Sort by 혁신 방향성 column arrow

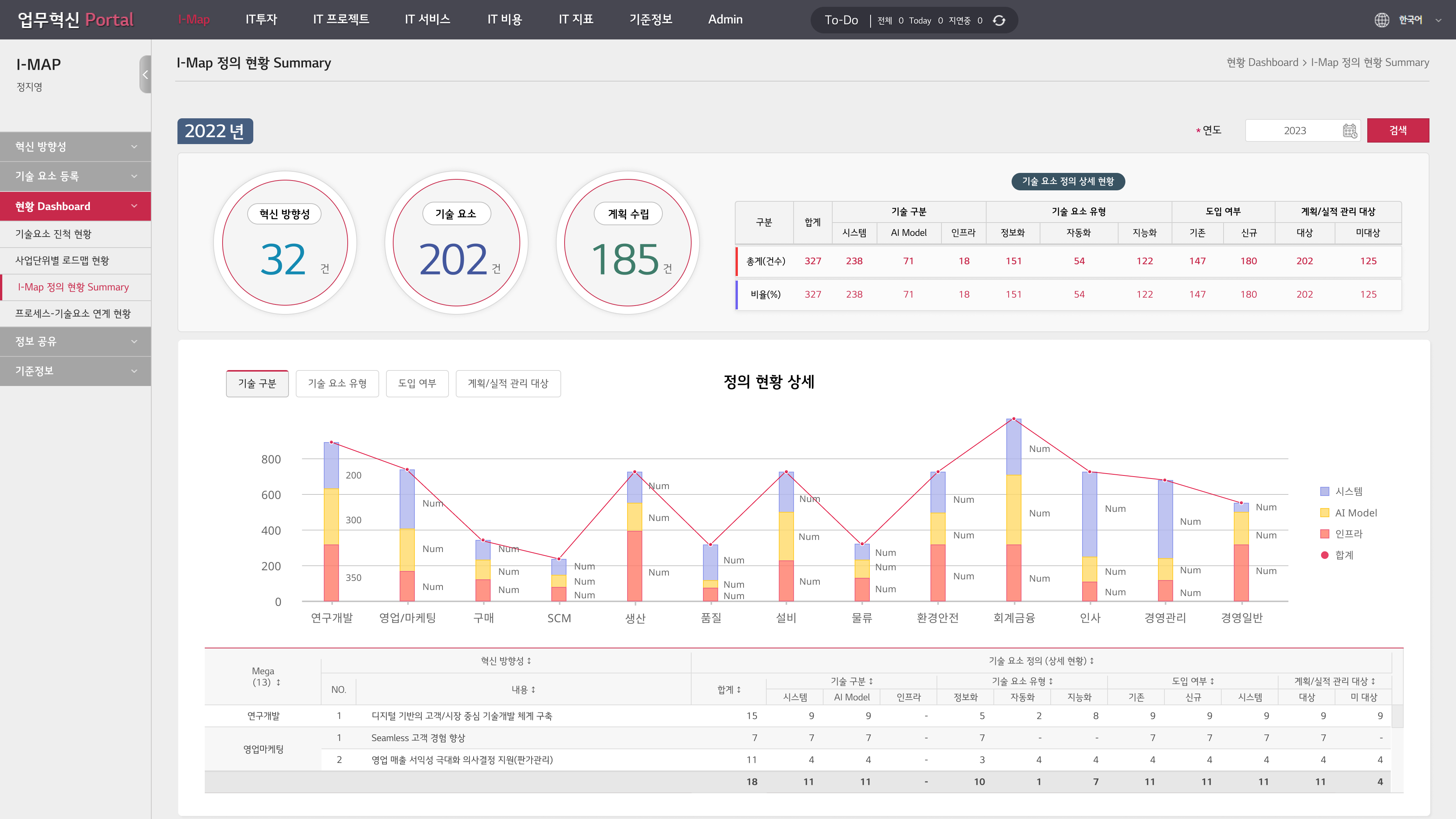click(x=529, y=661)
